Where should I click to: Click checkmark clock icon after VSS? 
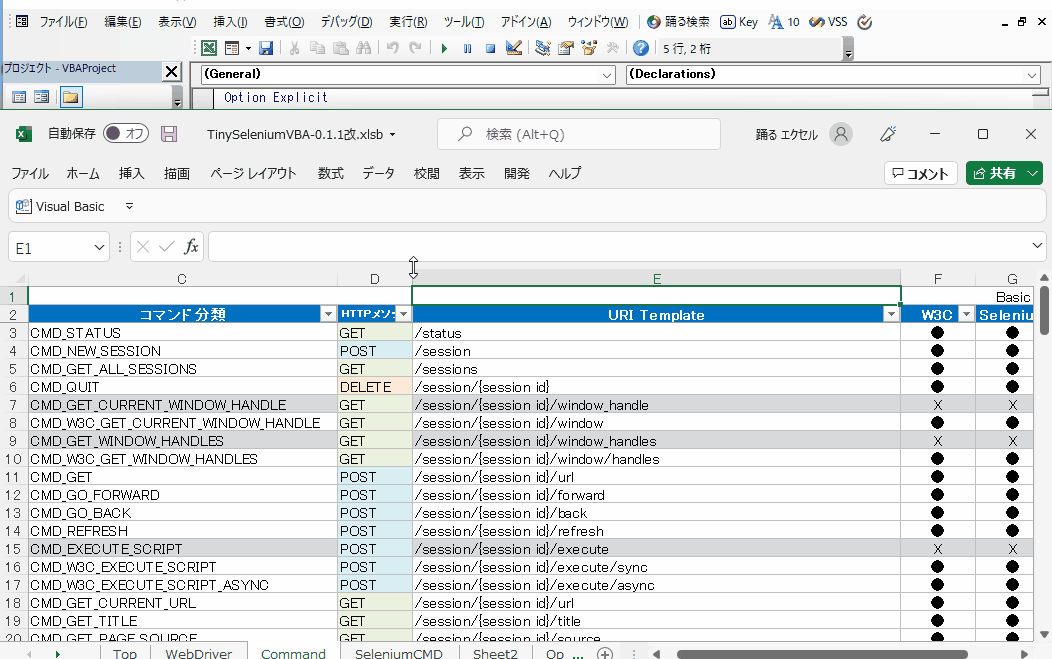point(865,22)
